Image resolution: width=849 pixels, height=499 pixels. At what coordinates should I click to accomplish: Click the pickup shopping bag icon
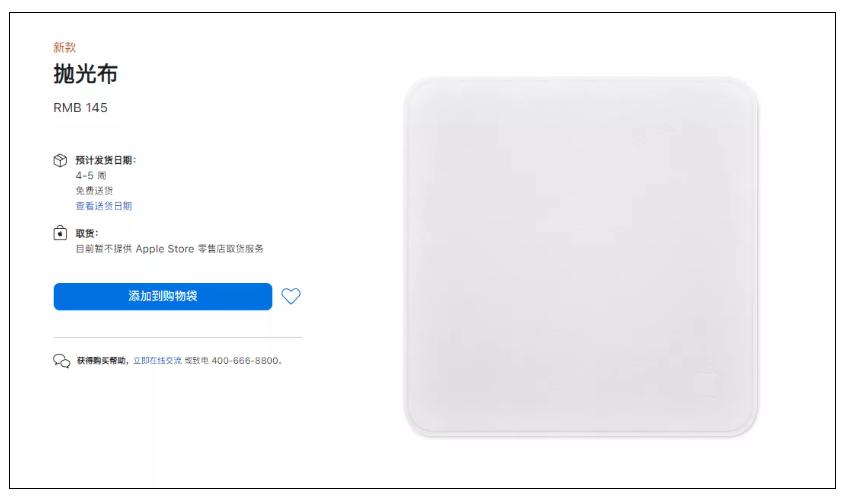coord(60,233)
